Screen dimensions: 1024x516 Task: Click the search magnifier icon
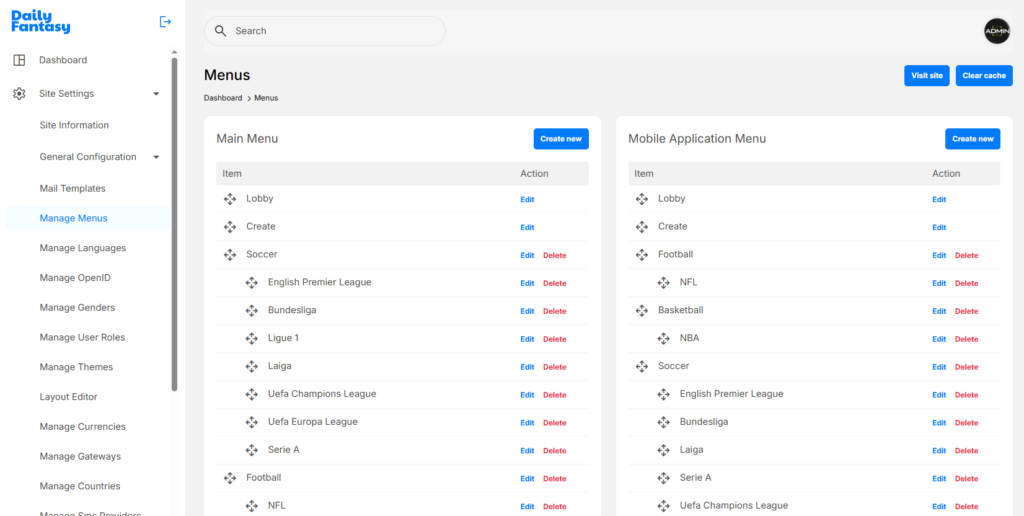point(221,31)
